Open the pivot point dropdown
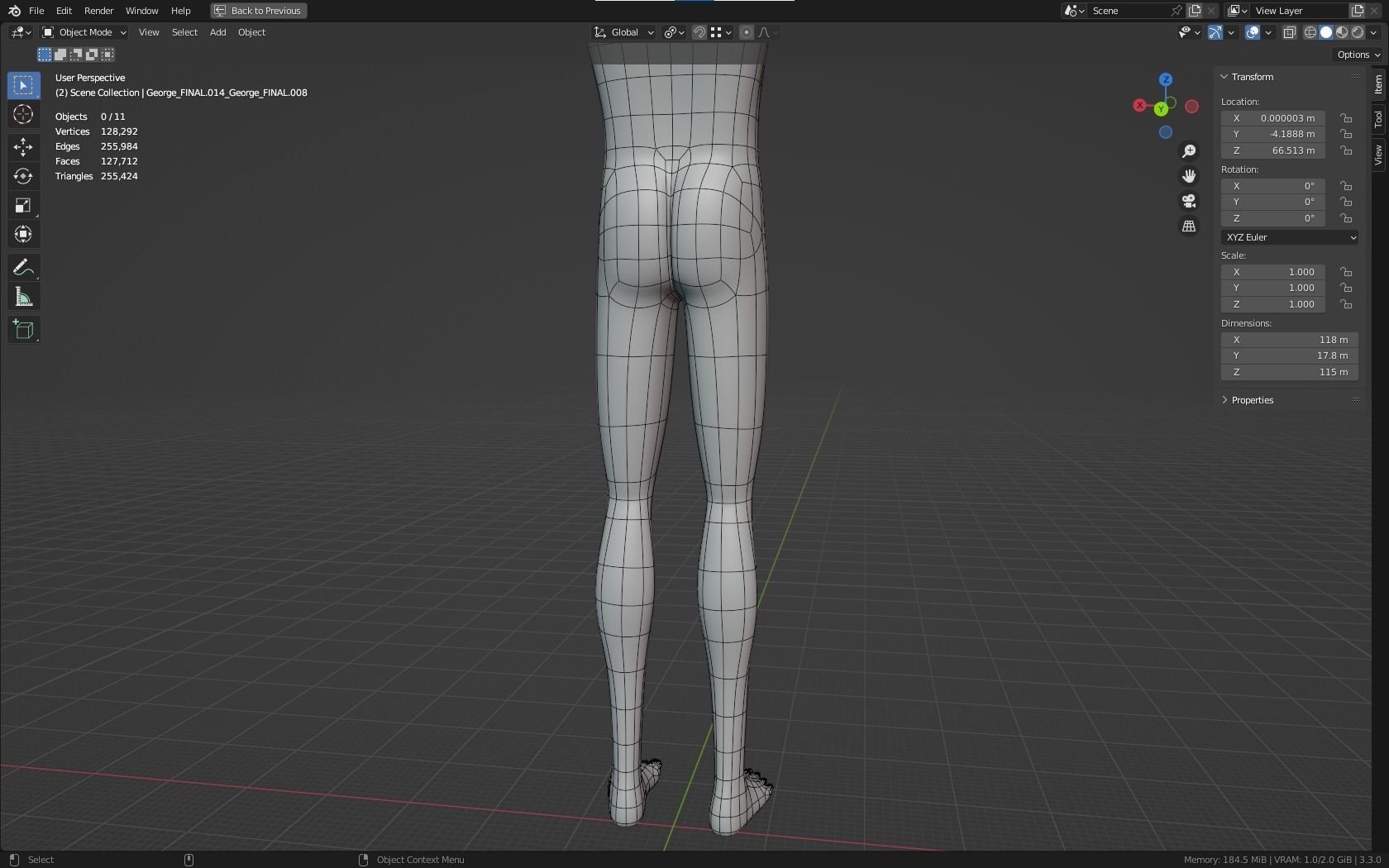1389x868 pixels. tap(674, 32)
